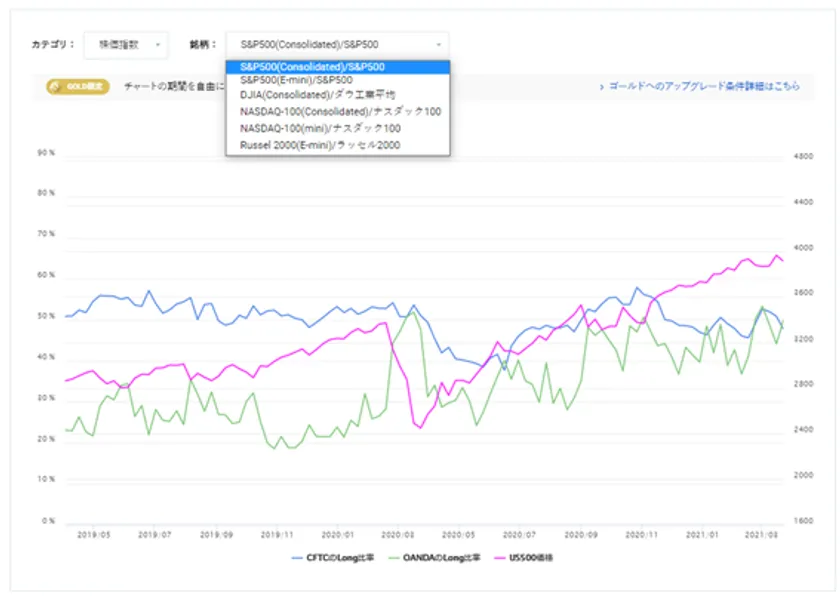The height and width of the screenshot is (599, 840).
Task: Click the 50 % left axis label
Action: point(46,316)
